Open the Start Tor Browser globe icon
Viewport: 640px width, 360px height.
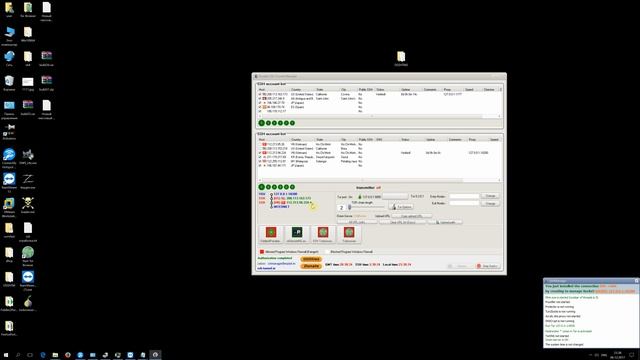(x=28, y=256)
